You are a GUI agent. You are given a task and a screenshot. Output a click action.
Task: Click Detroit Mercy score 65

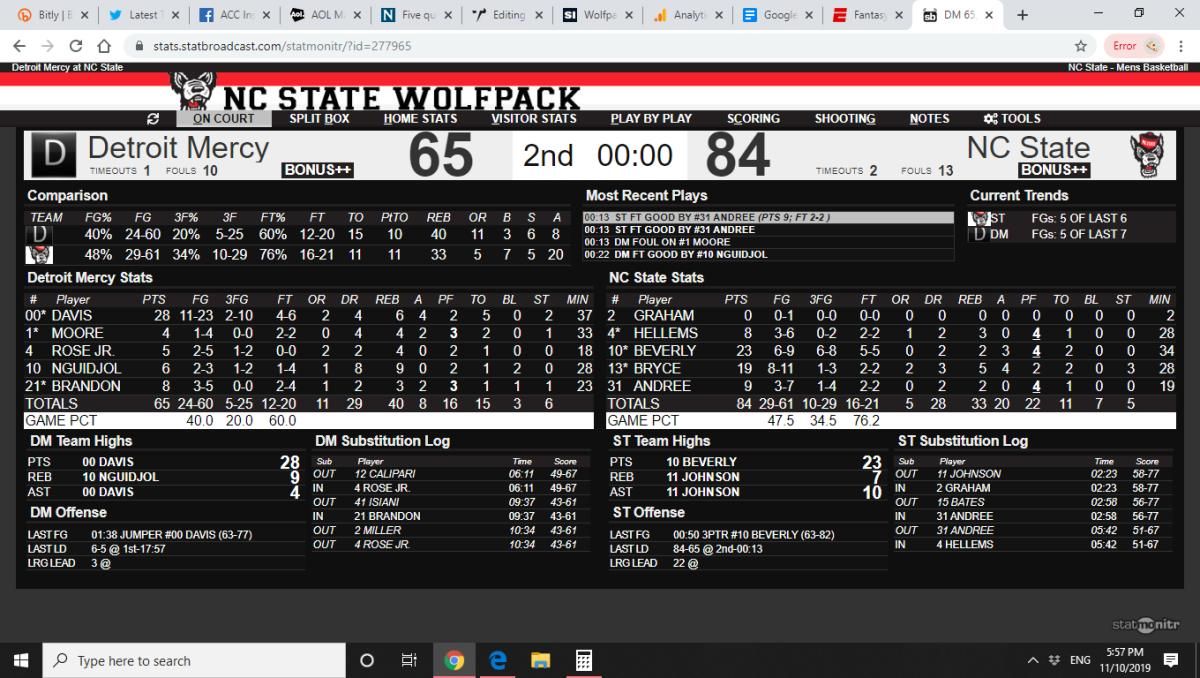pos(442,155)
